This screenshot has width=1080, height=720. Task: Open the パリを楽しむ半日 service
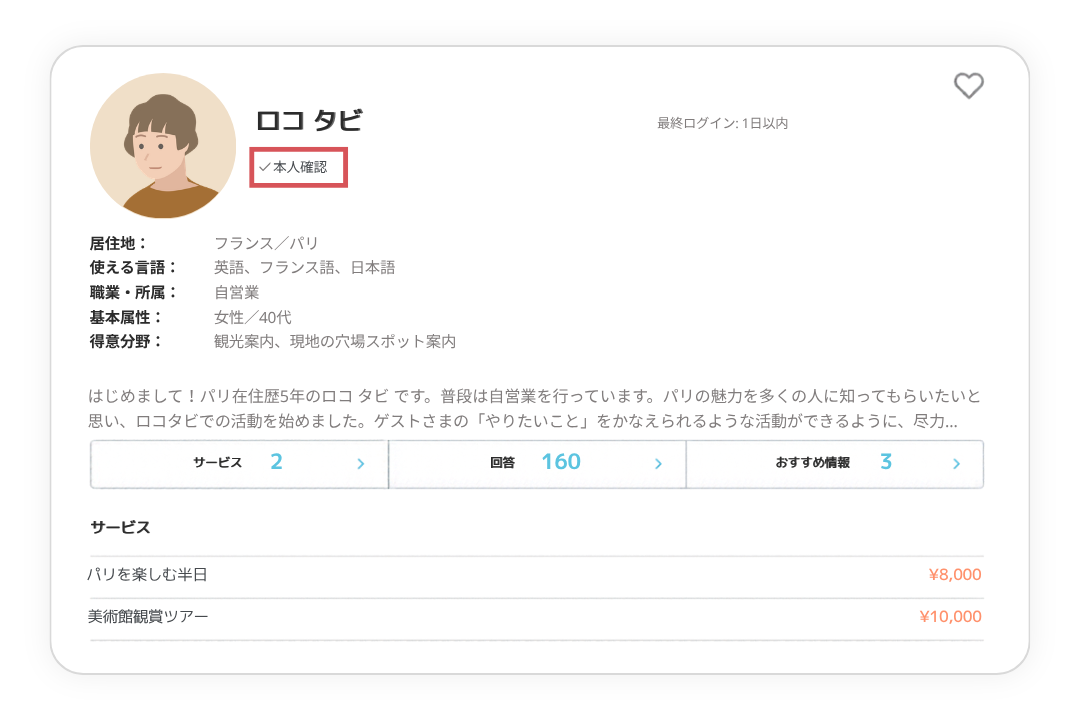pos(536,575)
